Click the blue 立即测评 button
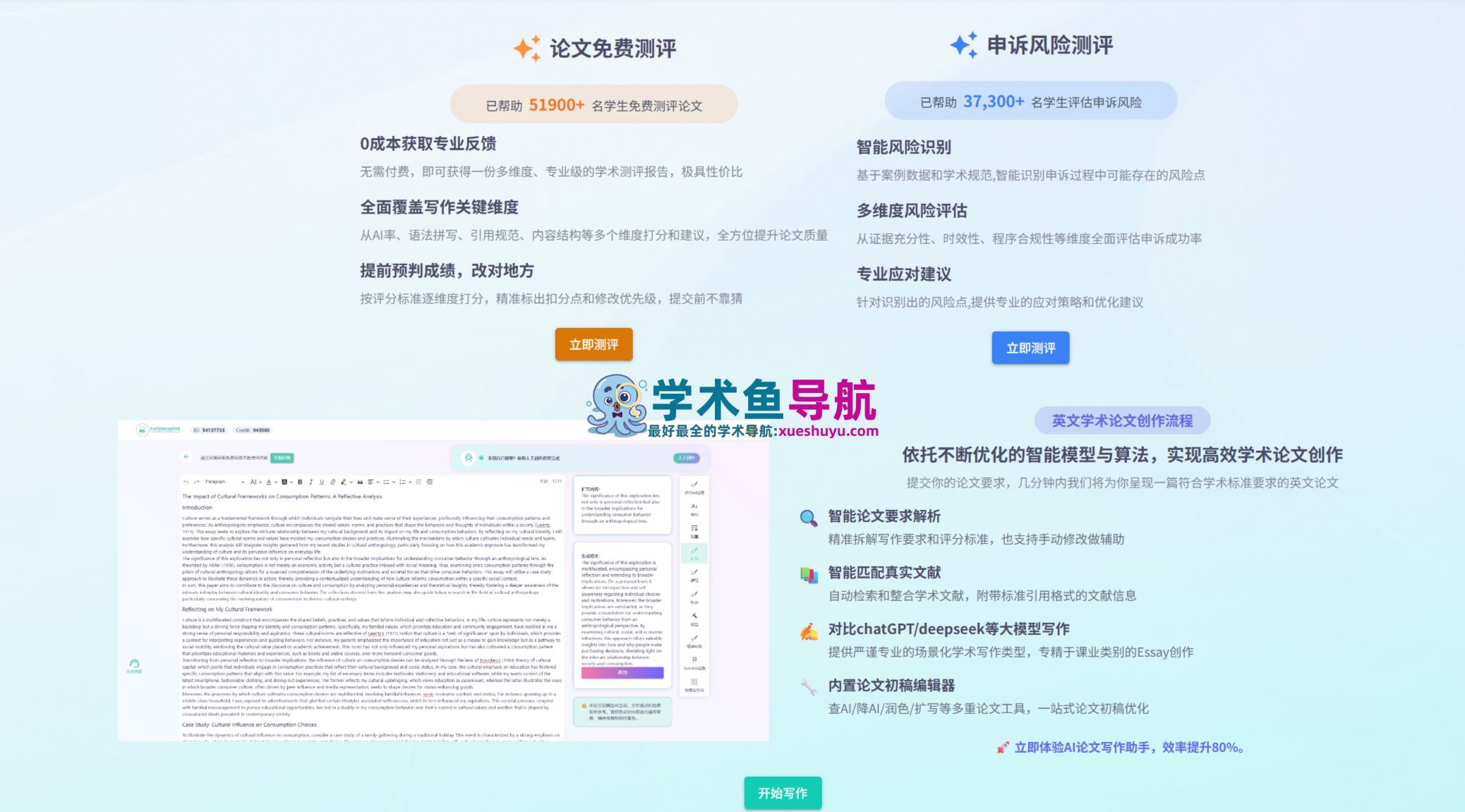The width and height of the screenshot is (1465, 812). 1030,348
